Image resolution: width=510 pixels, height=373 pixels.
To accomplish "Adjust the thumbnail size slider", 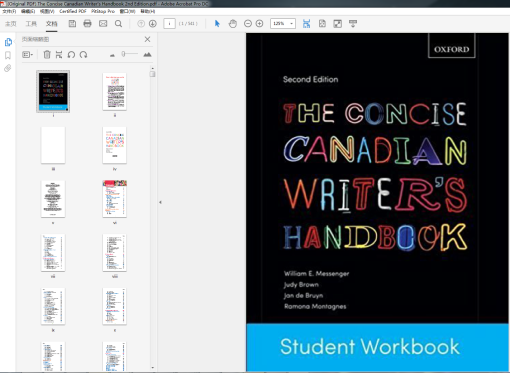I will pos(129,54).
